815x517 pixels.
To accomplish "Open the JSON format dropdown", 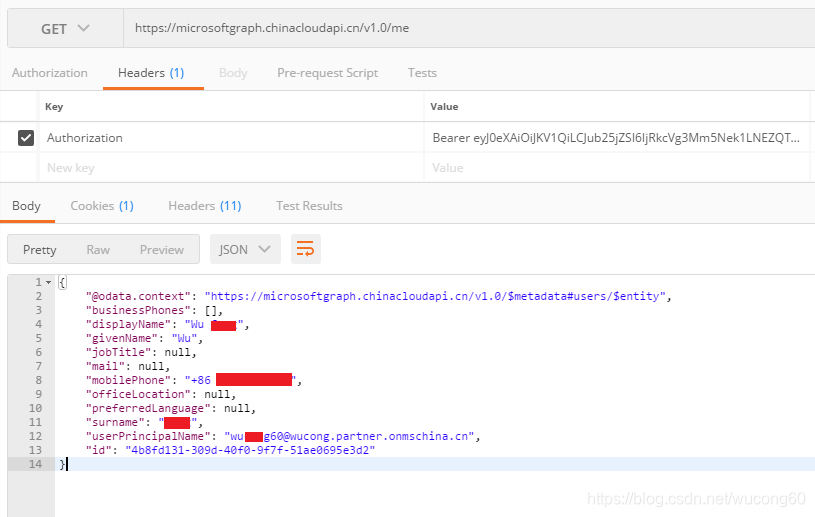I will point(245,249).
